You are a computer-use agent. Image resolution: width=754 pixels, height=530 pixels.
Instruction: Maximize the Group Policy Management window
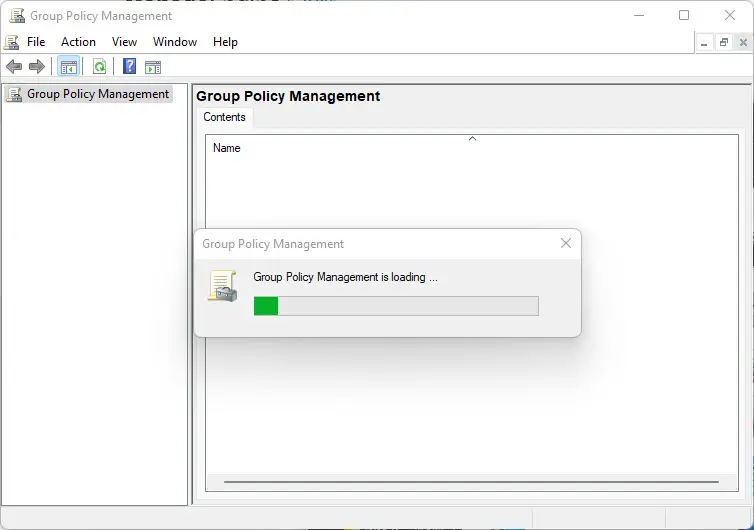pos(684,15)
